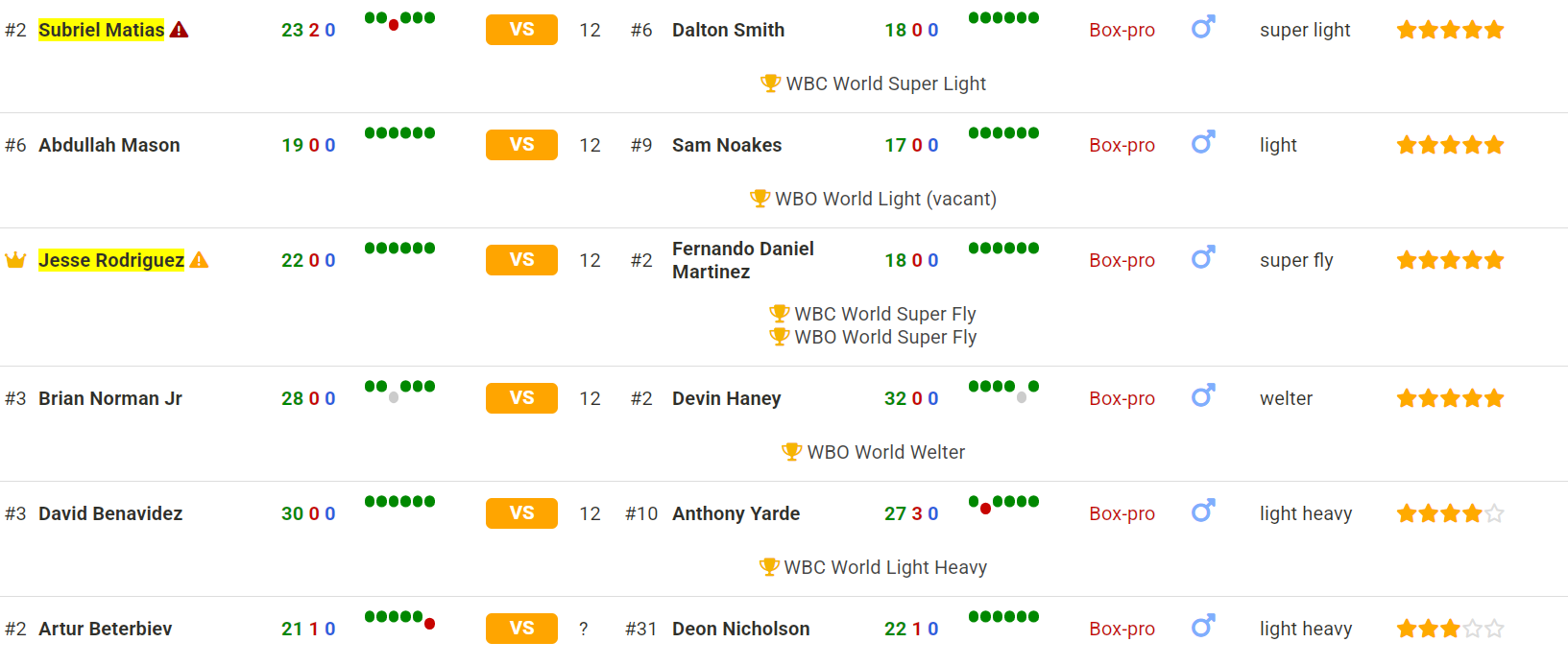Click the VS button for Norman Jr vs Haney
1568x666 pixels.
point(521,398)
